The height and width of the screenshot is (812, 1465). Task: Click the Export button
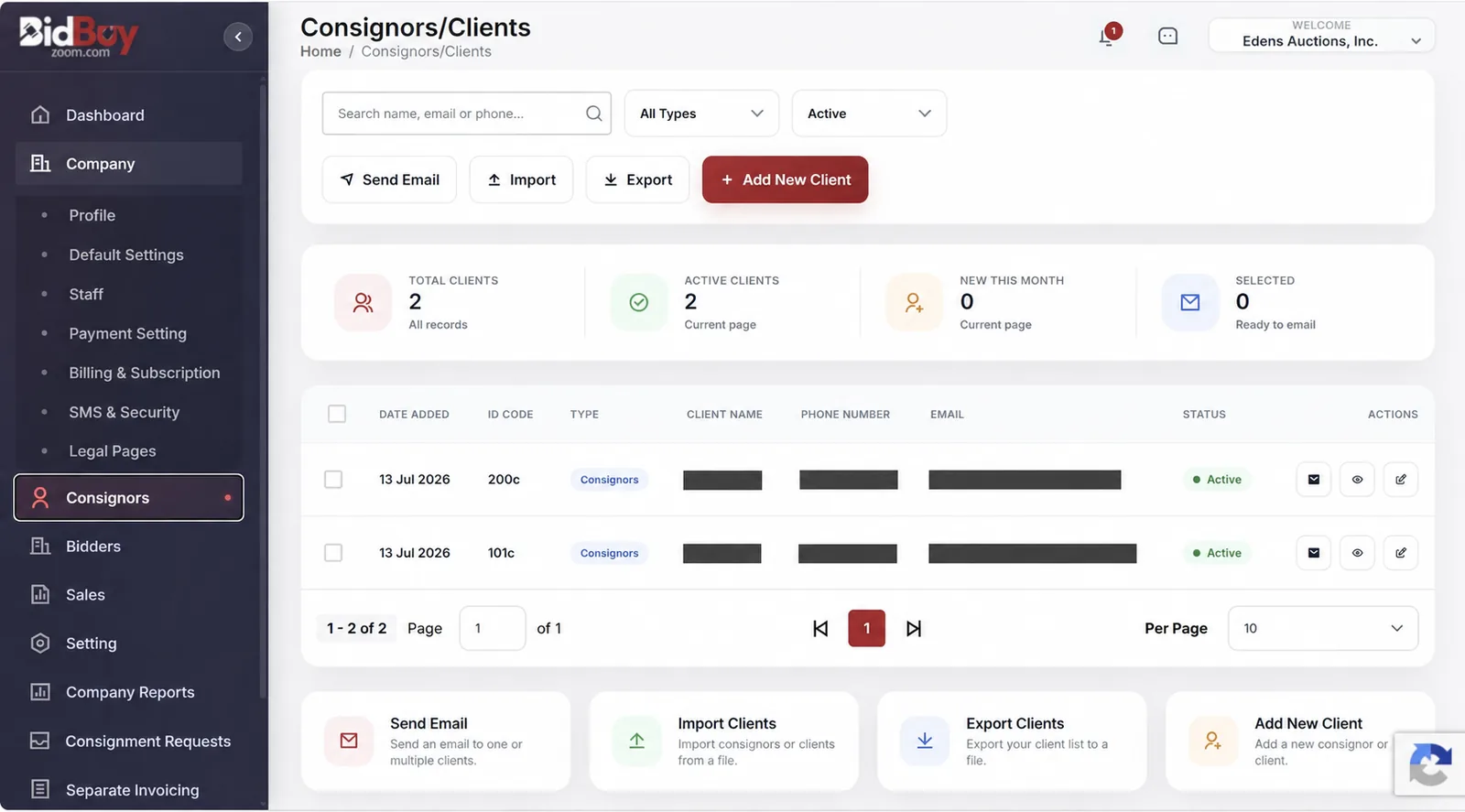point(637,179)
